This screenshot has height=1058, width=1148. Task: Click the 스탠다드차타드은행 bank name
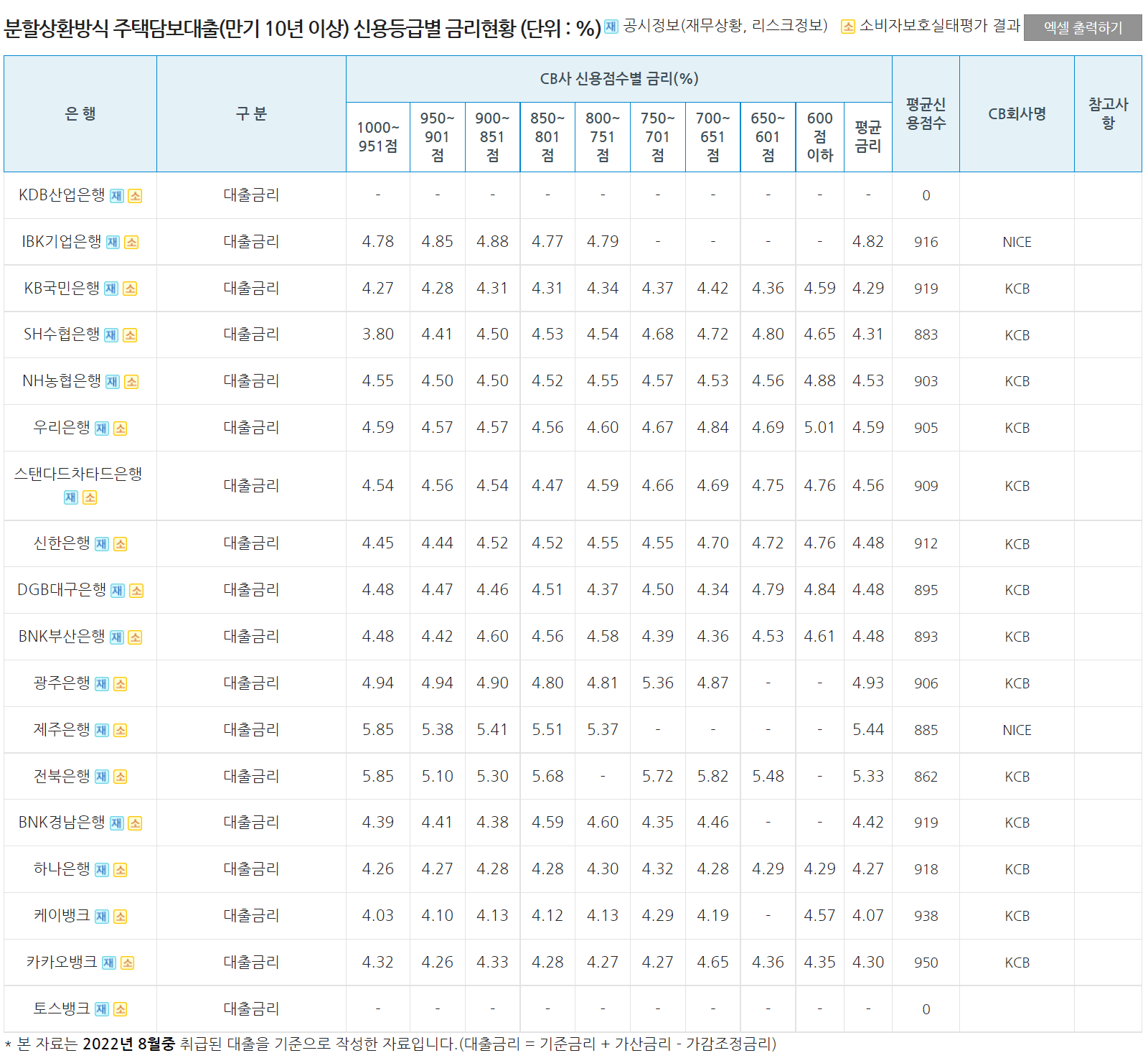pos(78,474)
